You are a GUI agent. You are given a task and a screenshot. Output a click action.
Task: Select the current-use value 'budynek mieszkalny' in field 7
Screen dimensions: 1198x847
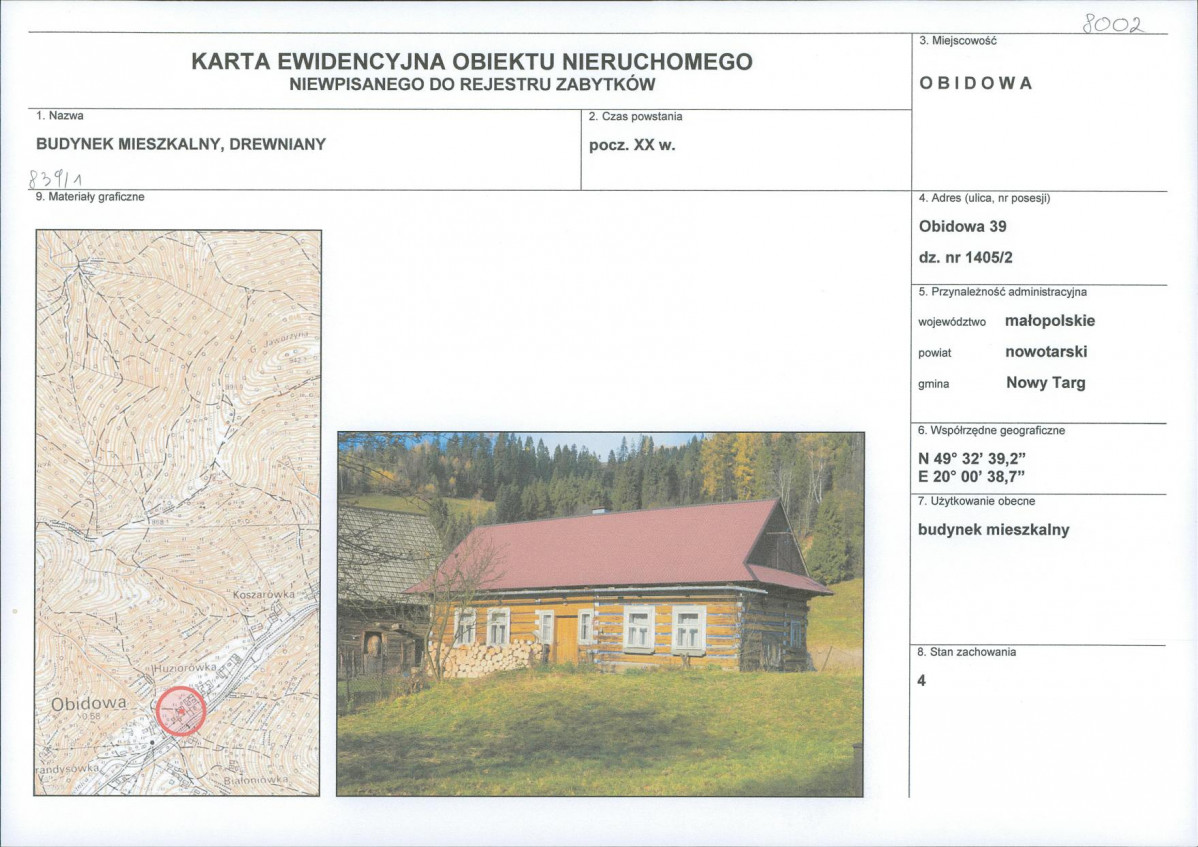pyautogui.click(x=994, y=530)
